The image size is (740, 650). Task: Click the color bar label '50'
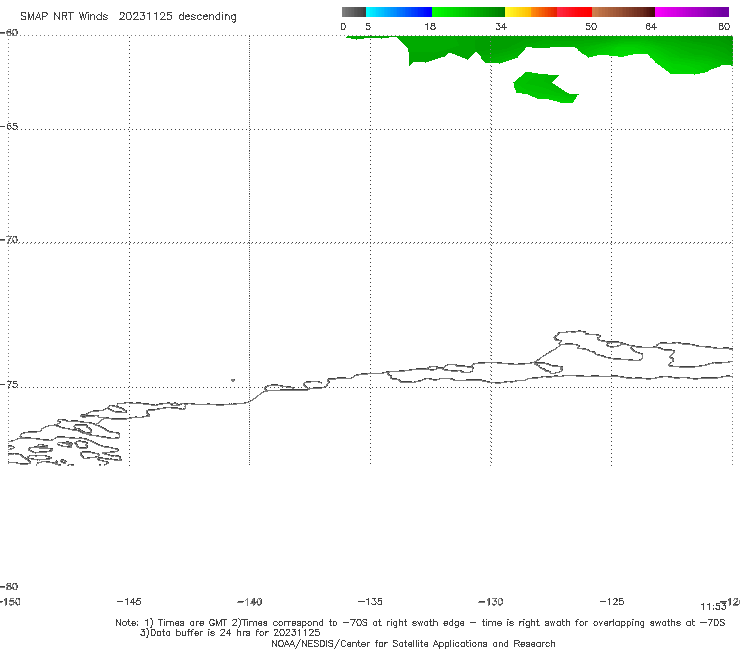[x=591, y=26]
